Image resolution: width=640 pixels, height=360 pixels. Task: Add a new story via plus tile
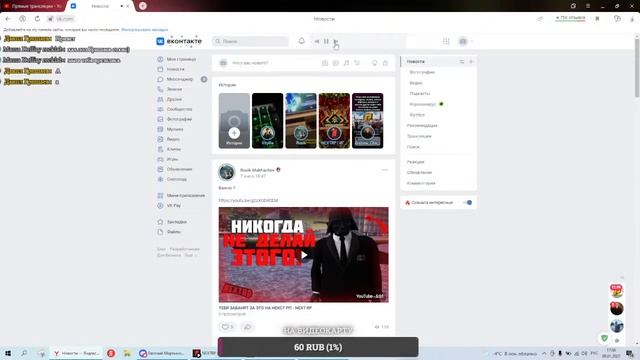(234, 121)
